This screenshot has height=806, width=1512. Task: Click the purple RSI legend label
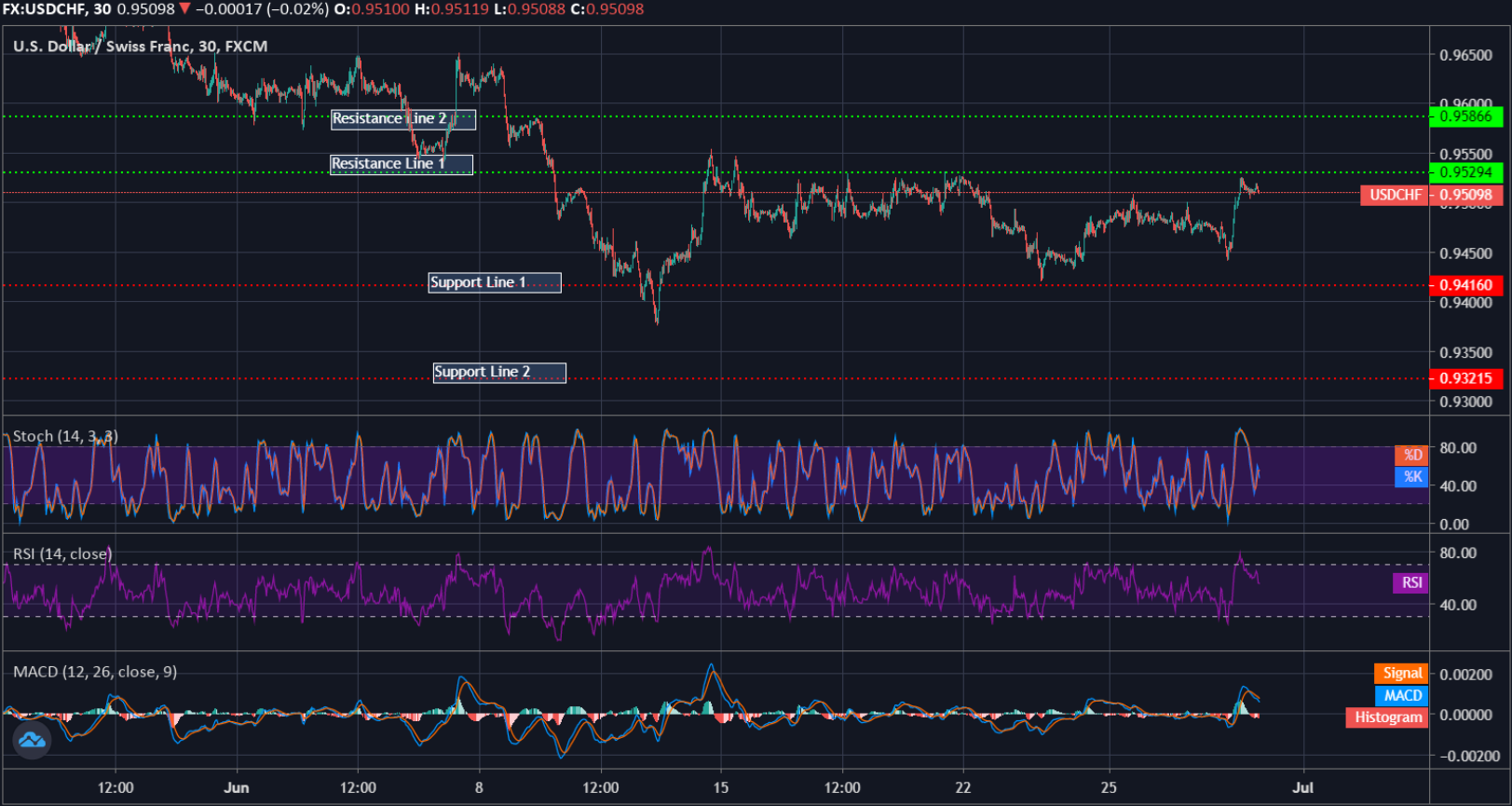[x=1410, y=582]
